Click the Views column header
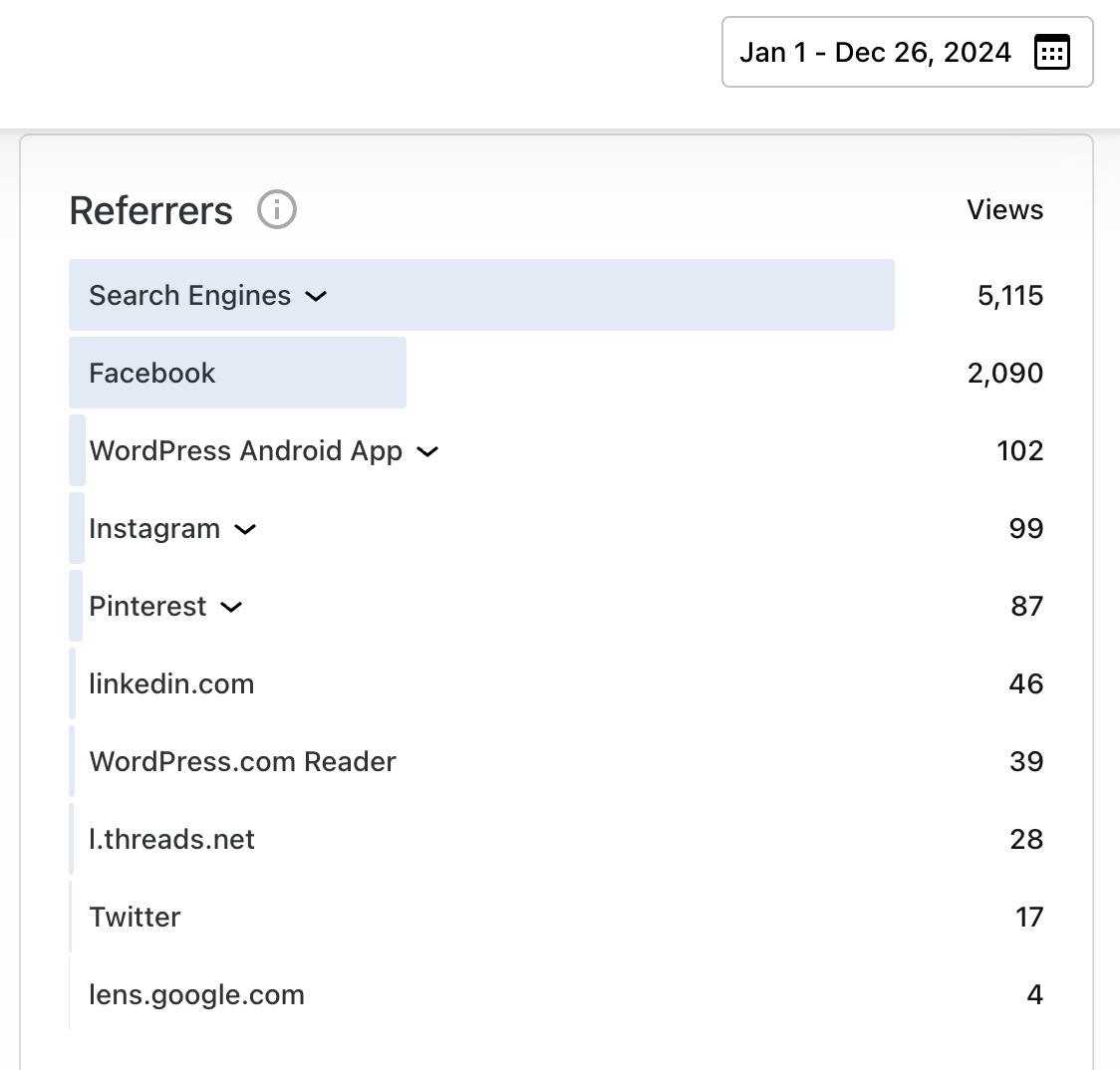The image size is (1120, 1070). click(x=1004, y=210)
